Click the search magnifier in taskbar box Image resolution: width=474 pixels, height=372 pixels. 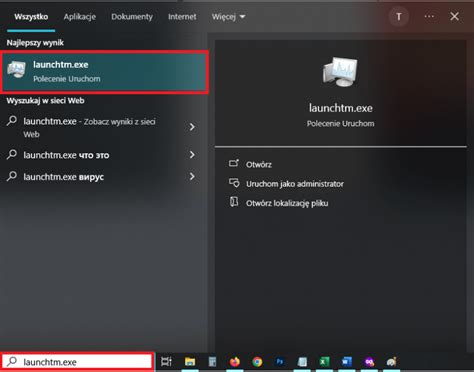click(x=12, y=361)
